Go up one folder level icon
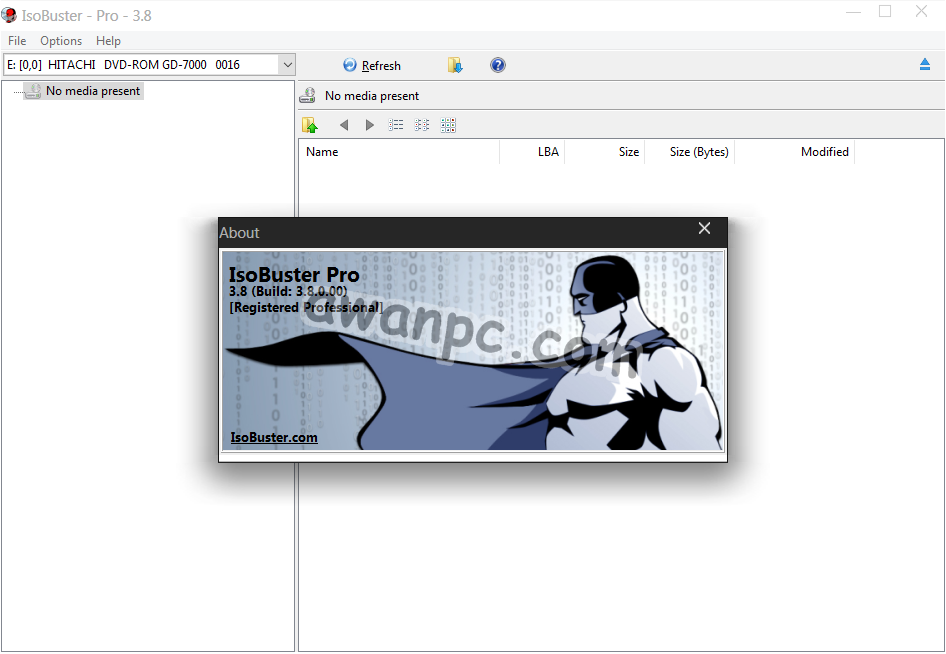The height and width of the screenshot is (654, 946). (310, 125)
